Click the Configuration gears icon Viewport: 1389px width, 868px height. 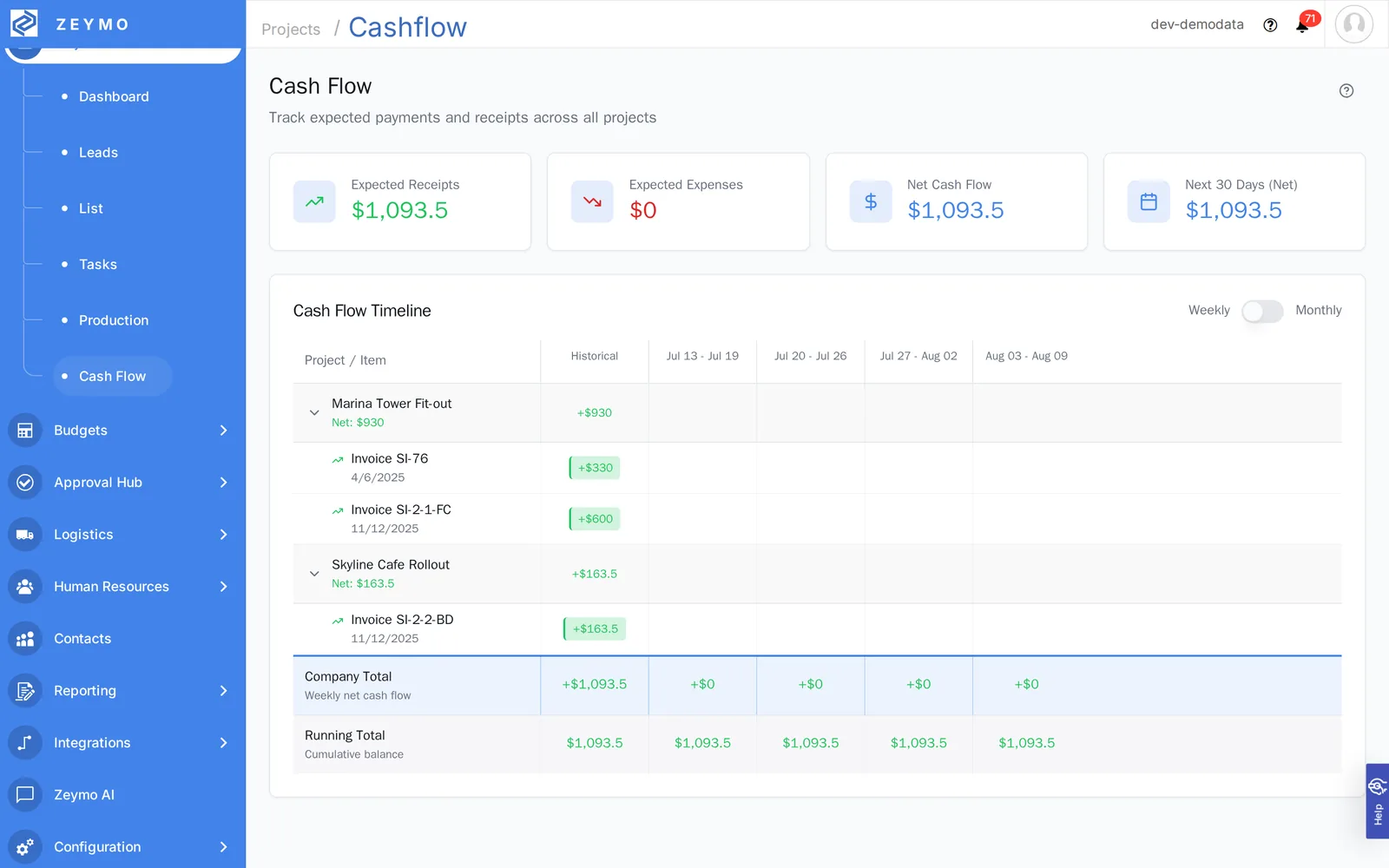25,847
